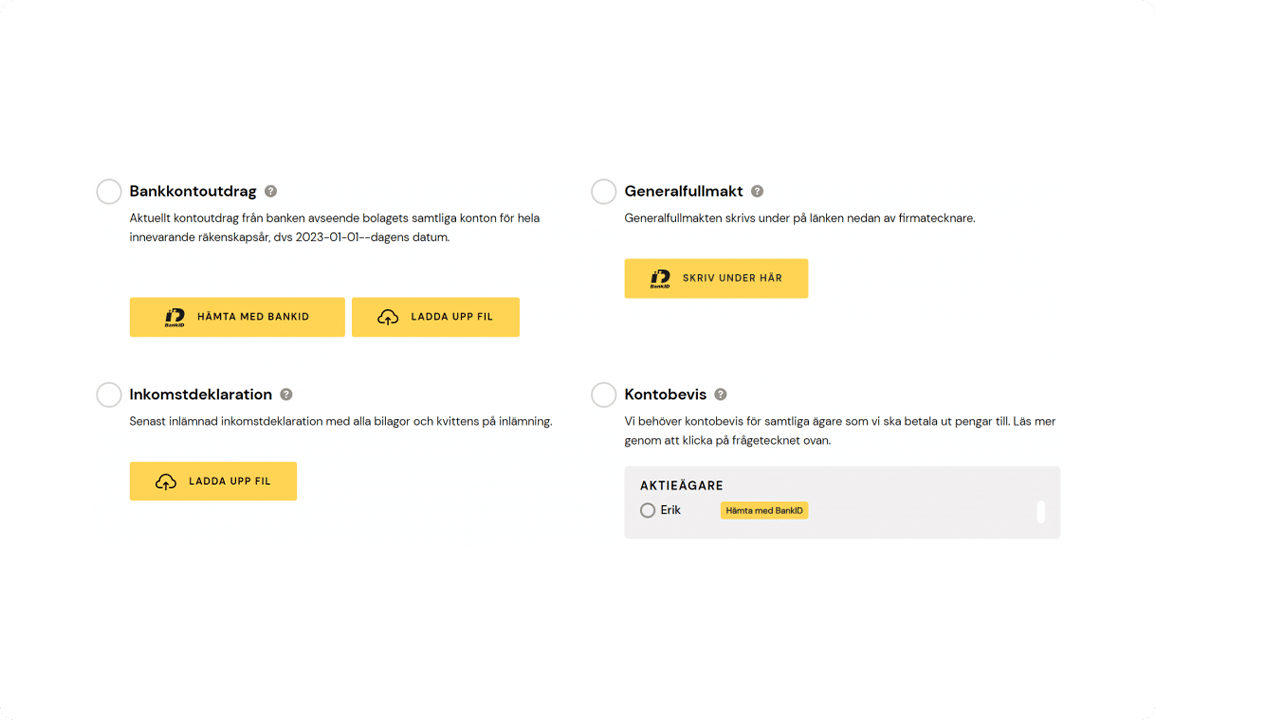Open help icon next to Bankkontoutdrag
Screen dimensions: 1280x720
tap(270, 191)
